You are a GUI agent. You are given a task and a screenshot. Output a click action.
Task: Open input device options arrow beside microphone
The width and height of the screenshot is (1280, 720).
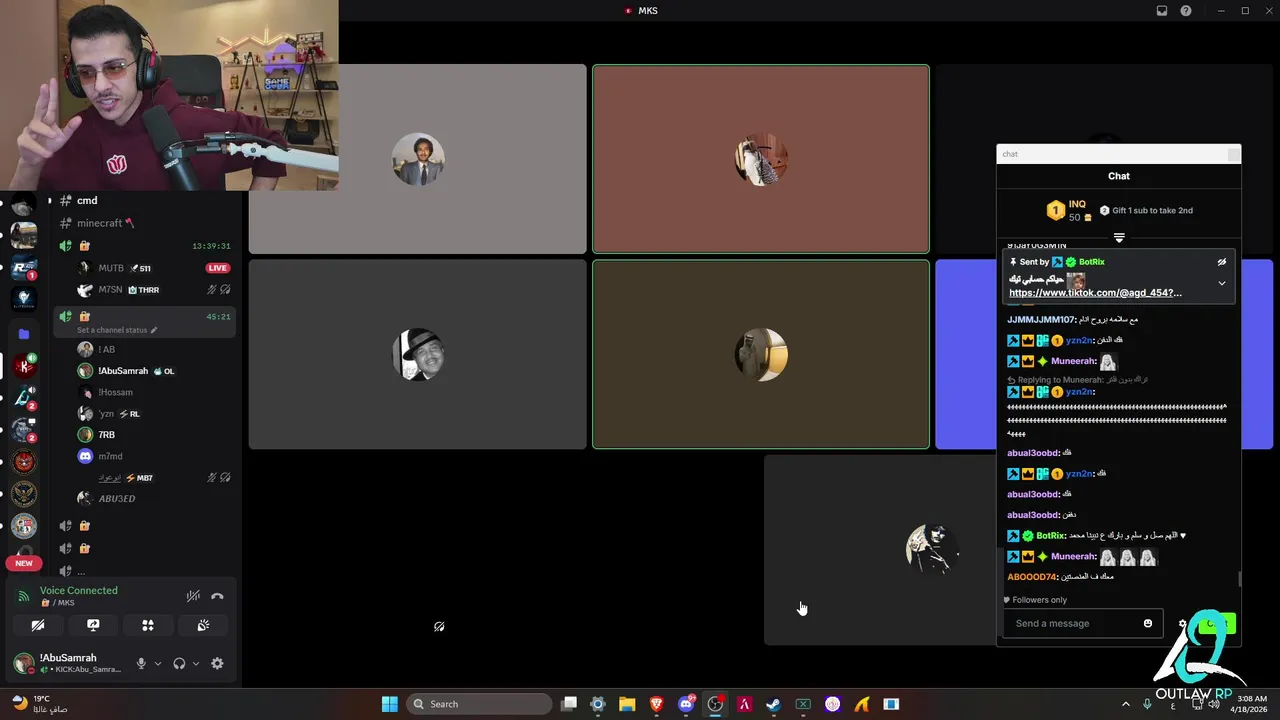tap(158, 663)
